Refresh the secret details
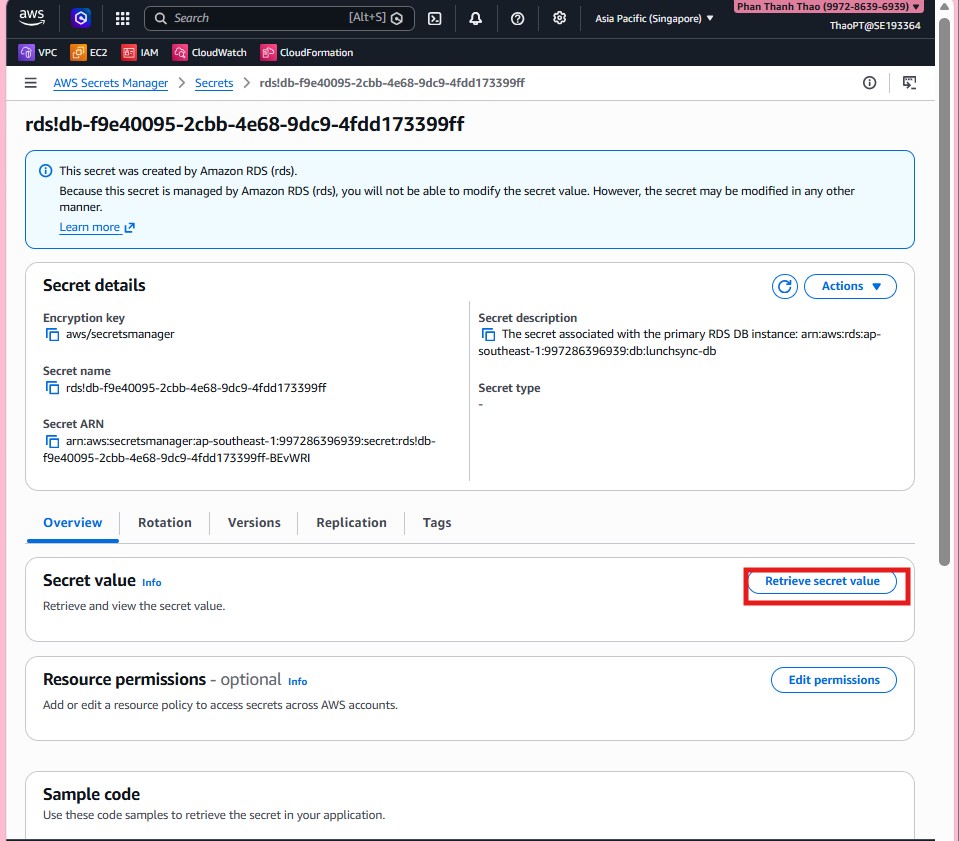 [x=785, y=286]
